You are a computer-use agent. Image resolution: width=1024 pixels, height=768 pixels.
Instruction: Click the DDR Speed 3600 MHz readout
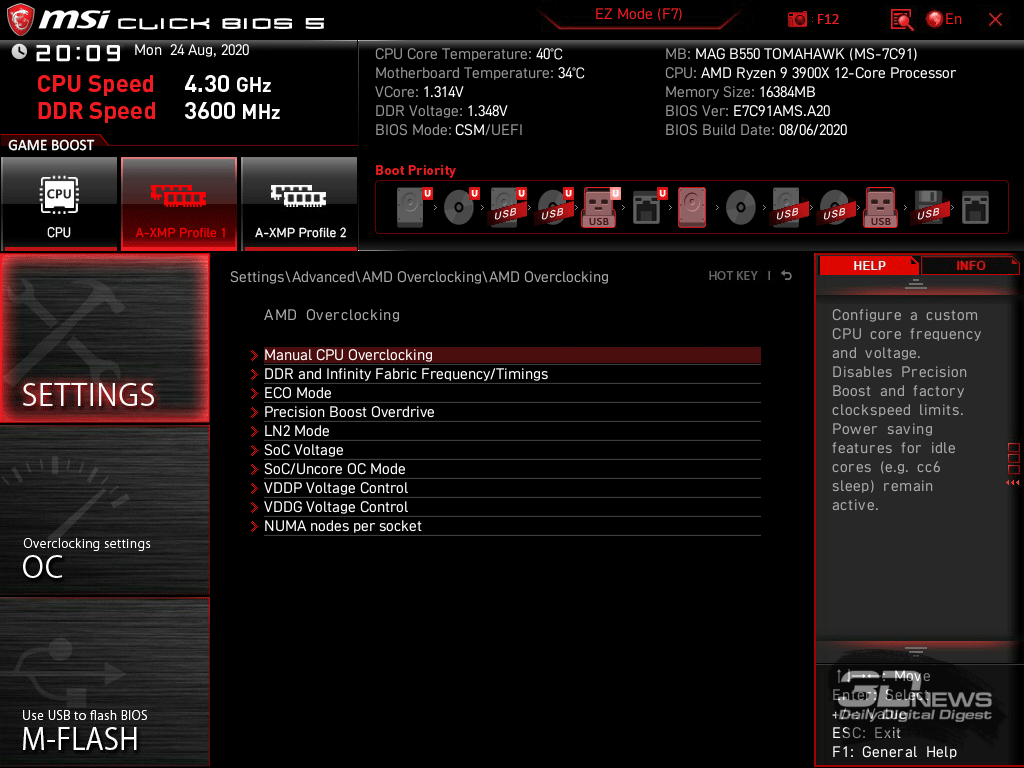(x=159, y=111)
